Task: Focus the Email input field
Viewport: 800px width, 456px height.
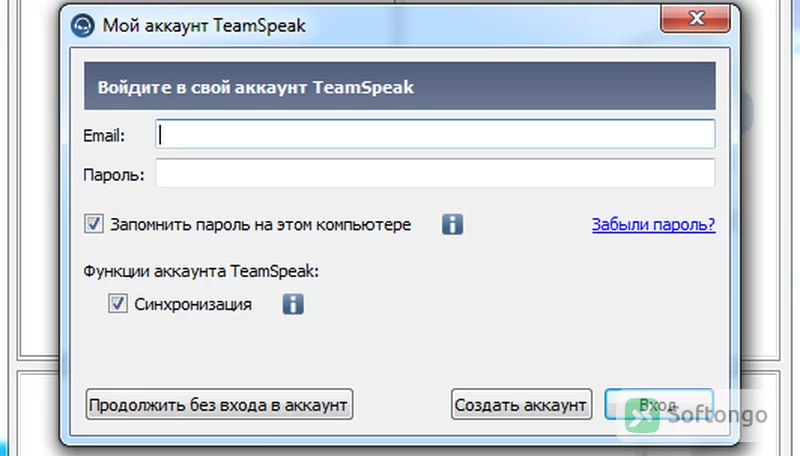Action: (x=435, y=134)
